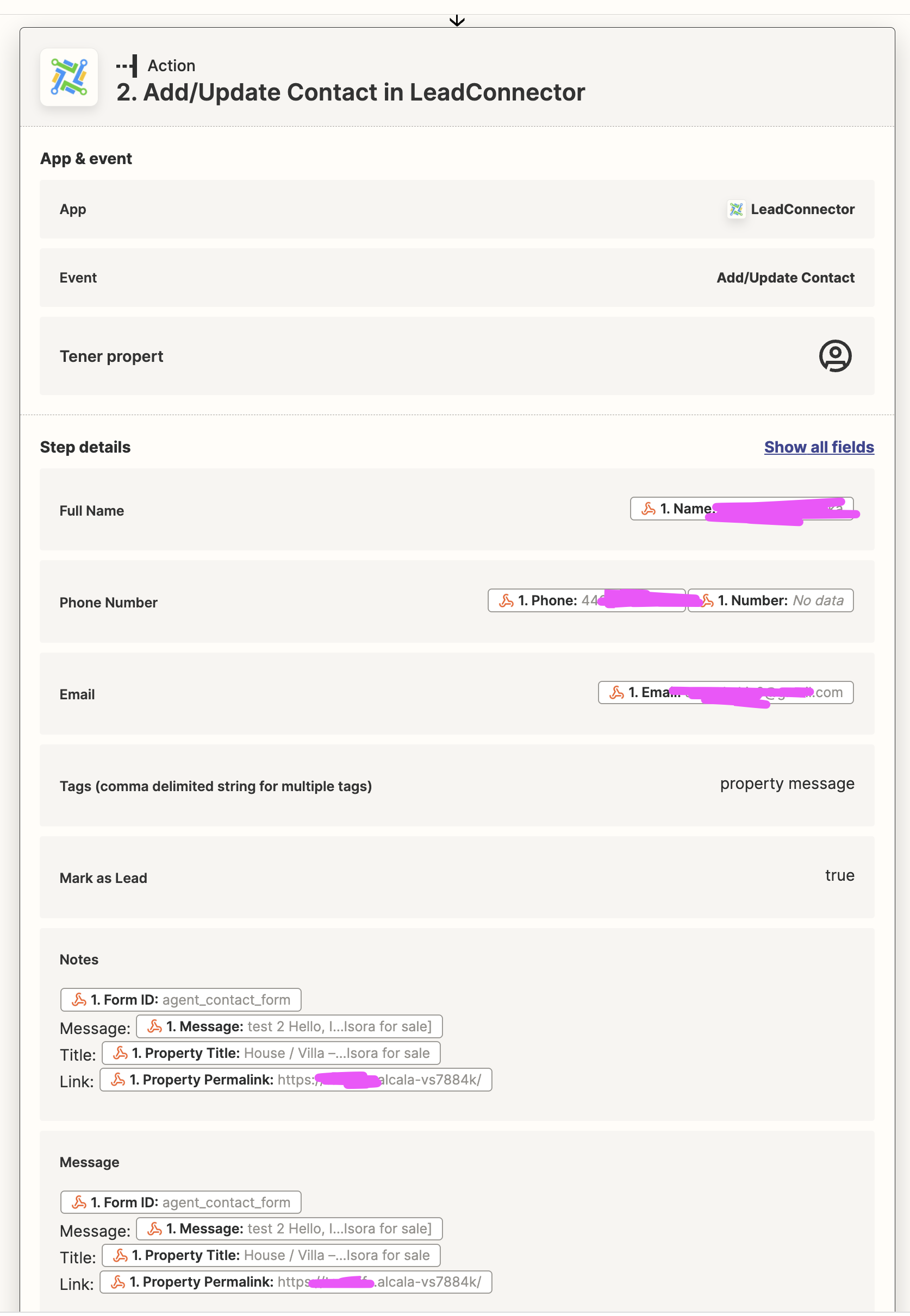Select the Number: No data pill

771,601
